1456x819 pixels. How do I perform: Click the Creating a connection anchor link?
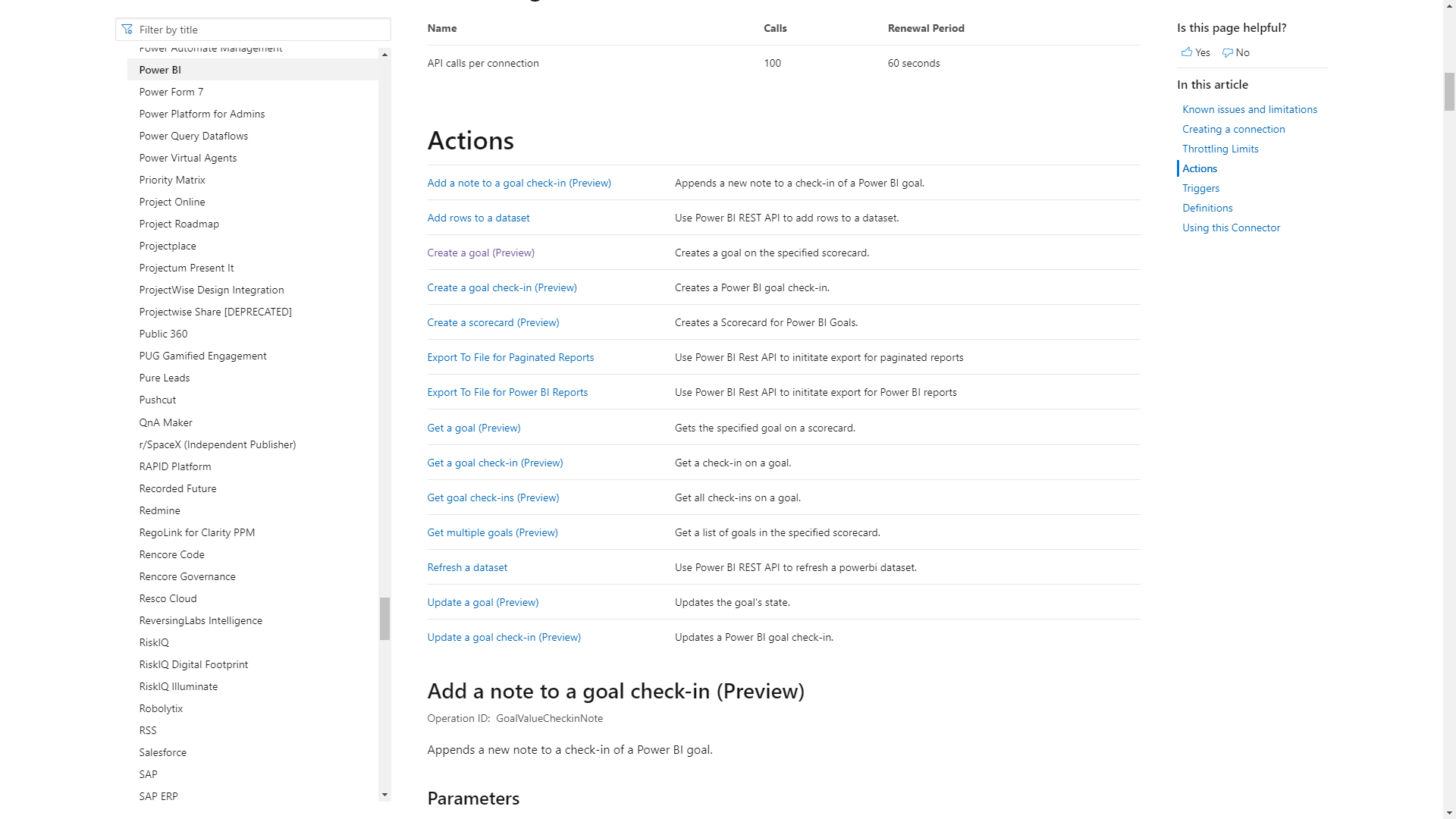click(x=1234, y=129)
